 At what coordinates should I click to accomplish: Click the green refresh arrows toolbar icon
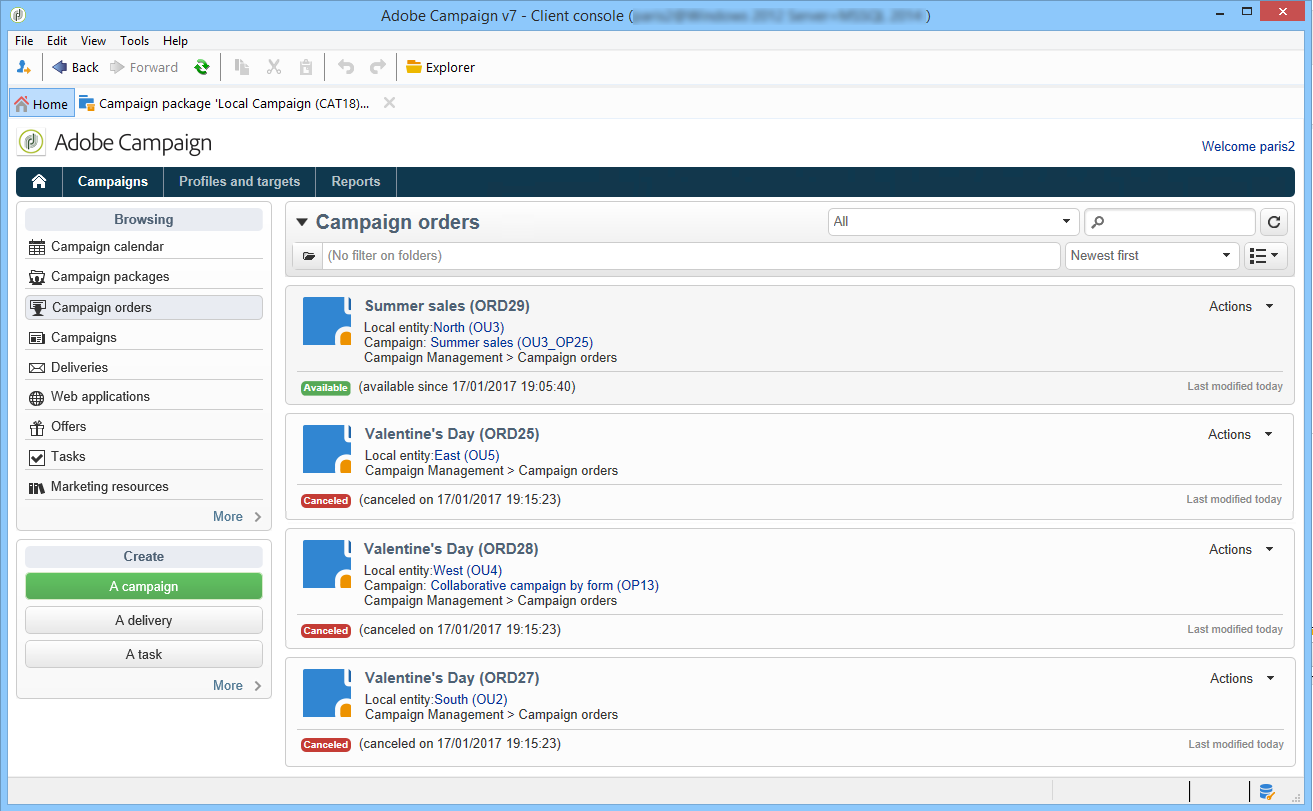pyautogui.click(x=202, y=67)
